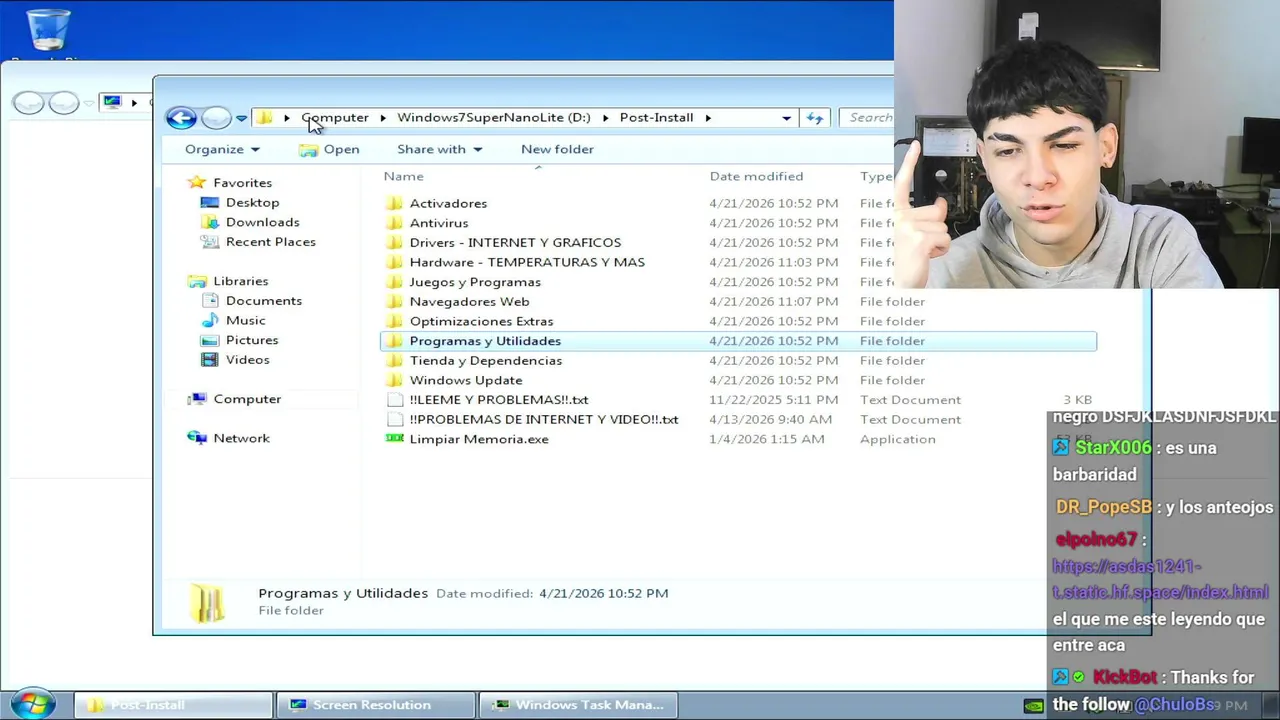The height and width of the screenshot is (720, 1280).
Task: Open the Documents library
Action: 263,301
